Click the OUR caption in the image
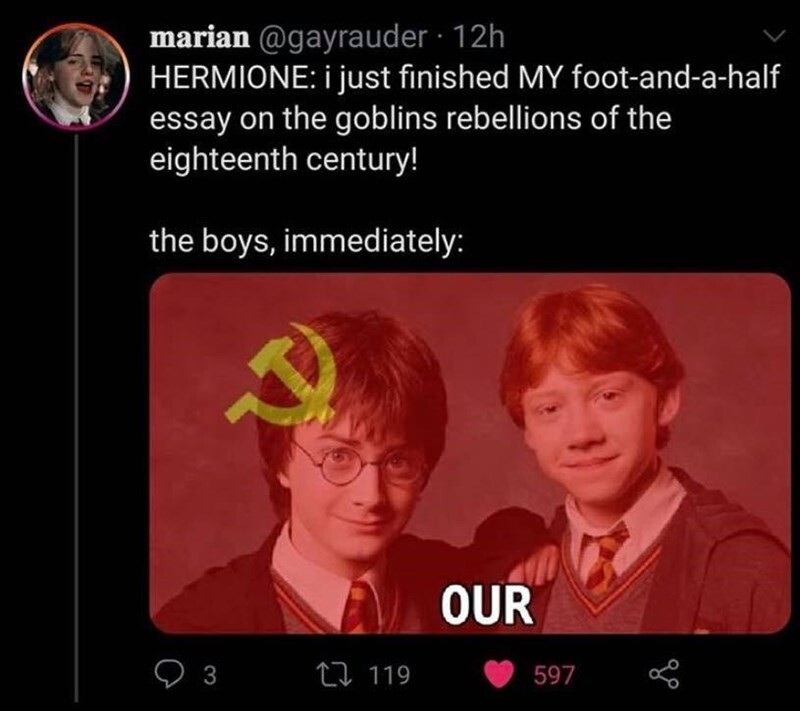This screenshot has width=800, height=711. point(487,605)
